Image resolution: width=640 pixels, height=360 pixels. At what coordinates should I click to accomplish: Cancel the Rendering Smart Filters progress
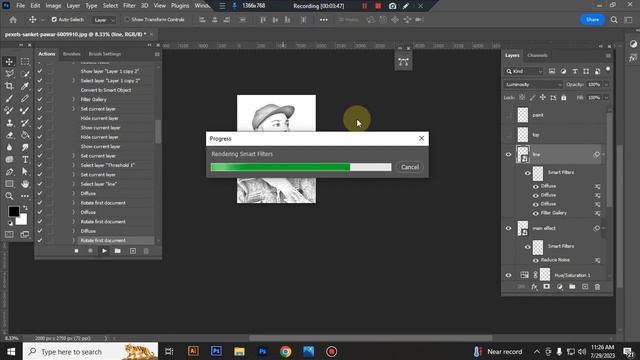[409, 167]
